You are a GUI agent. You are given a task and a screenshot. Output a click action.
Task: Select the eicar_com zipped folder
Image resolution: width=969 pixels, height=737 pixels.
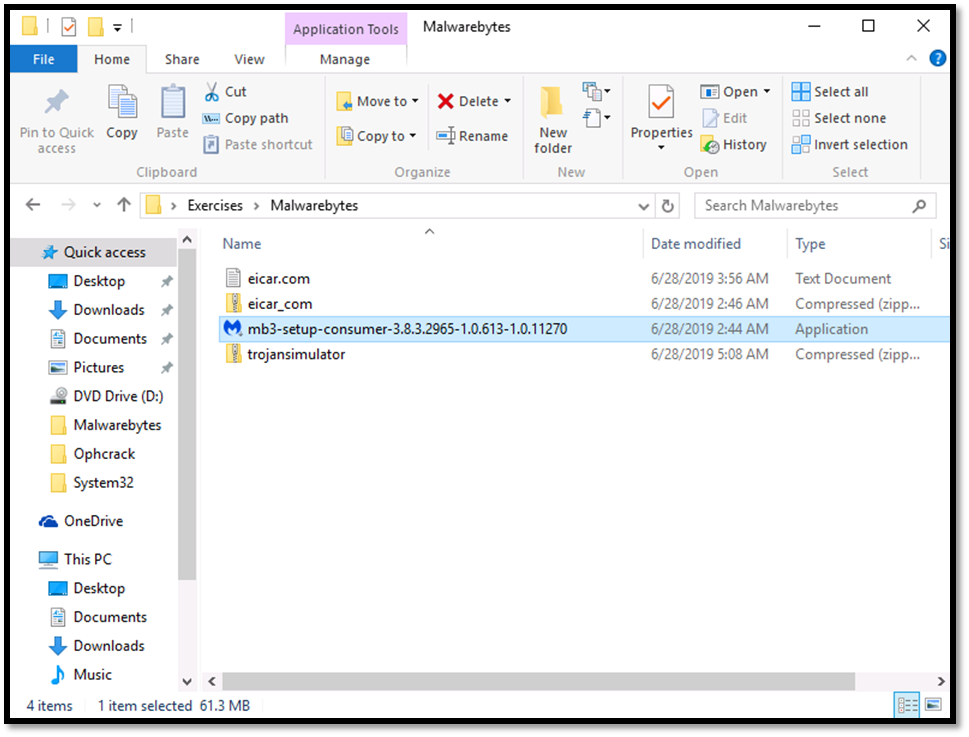584,304
